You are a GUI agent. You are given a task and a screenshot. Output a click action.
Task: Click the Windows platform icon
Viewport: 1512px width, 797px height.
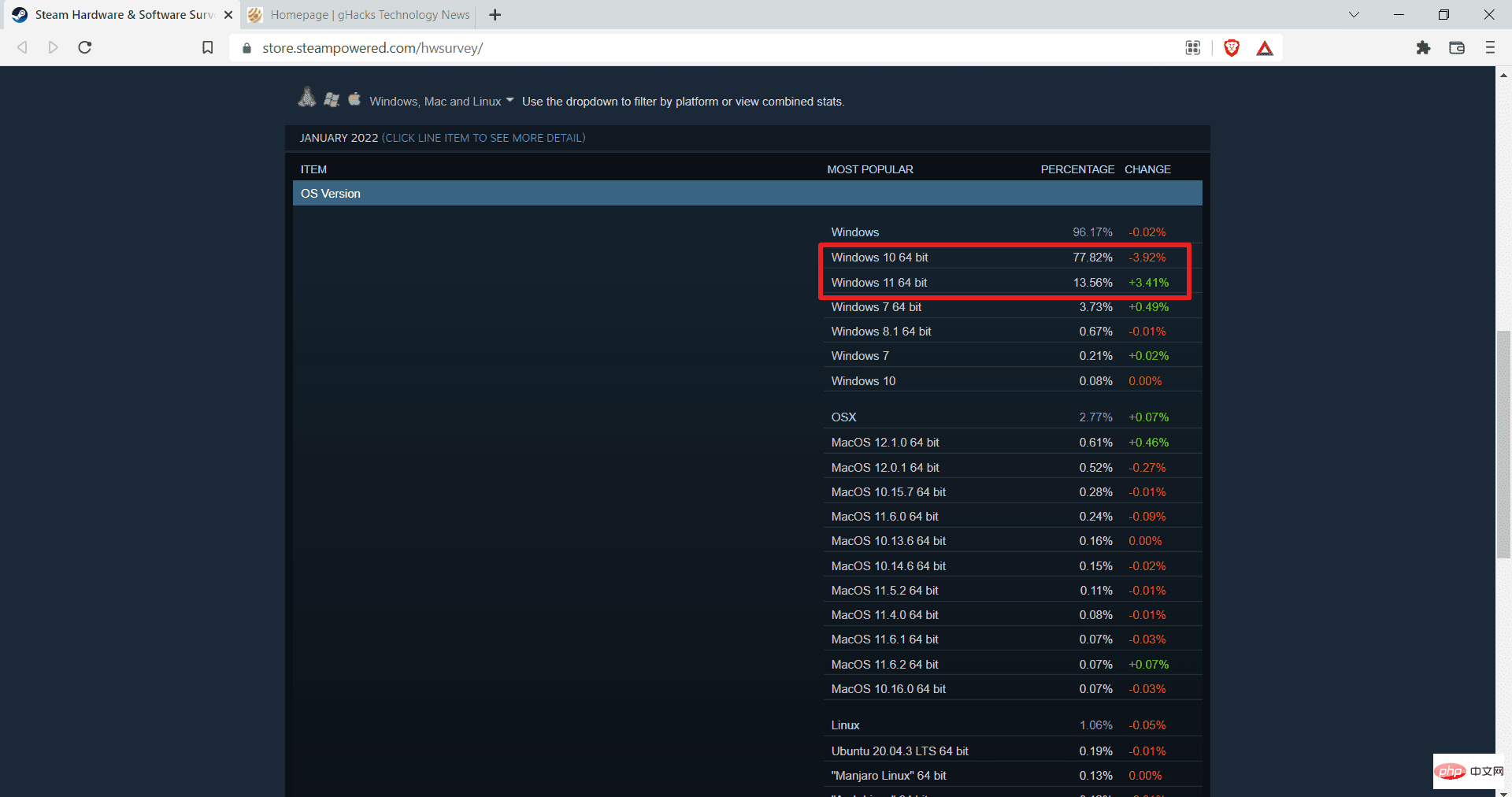332,99
